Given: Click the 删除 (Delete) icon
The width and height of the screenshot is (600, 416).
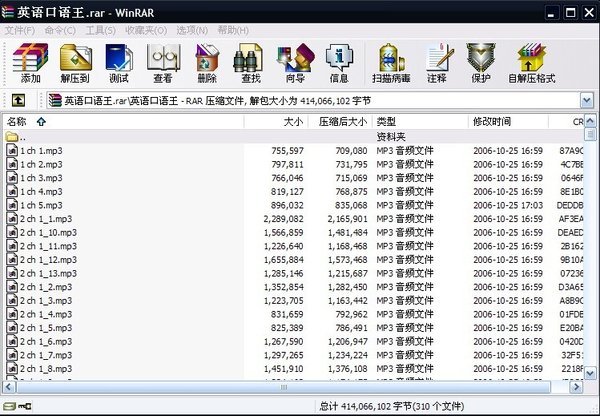Looking at the screenshot, I should pyautogui.click(x=207, y=64).
